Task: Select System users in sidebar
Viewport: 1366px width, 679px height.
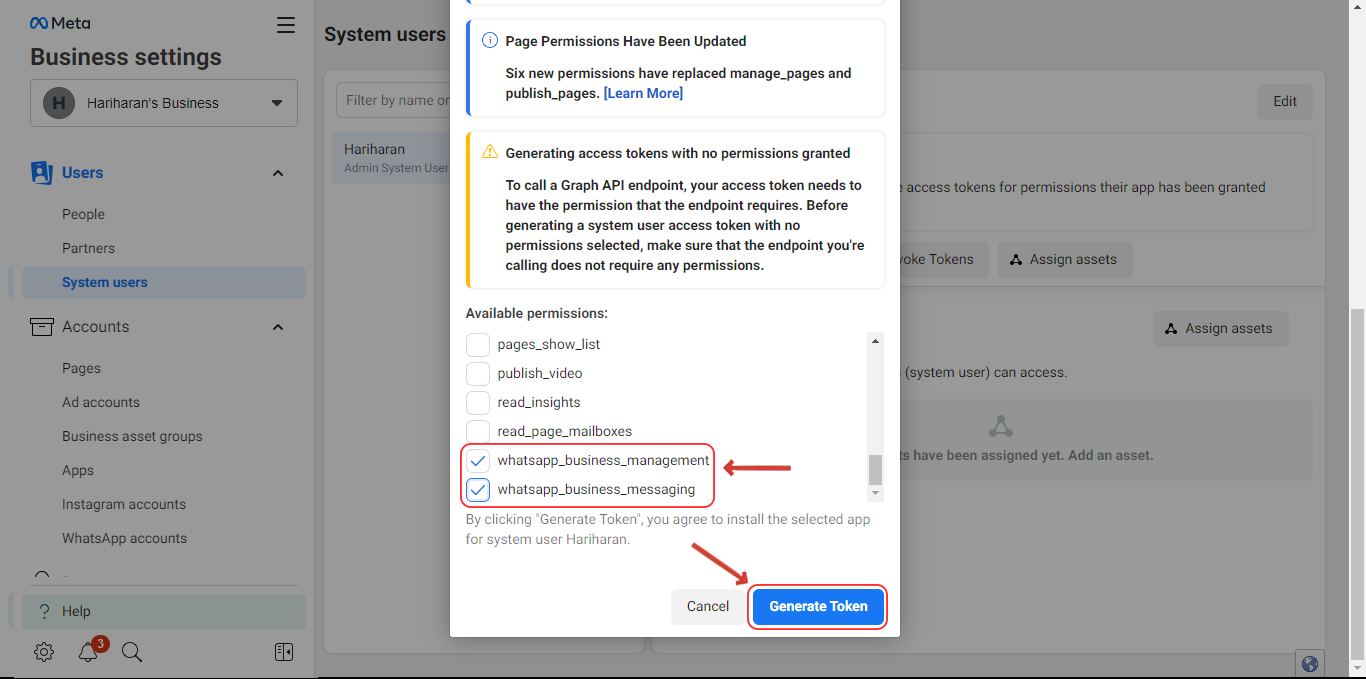Action: [164, 282]
